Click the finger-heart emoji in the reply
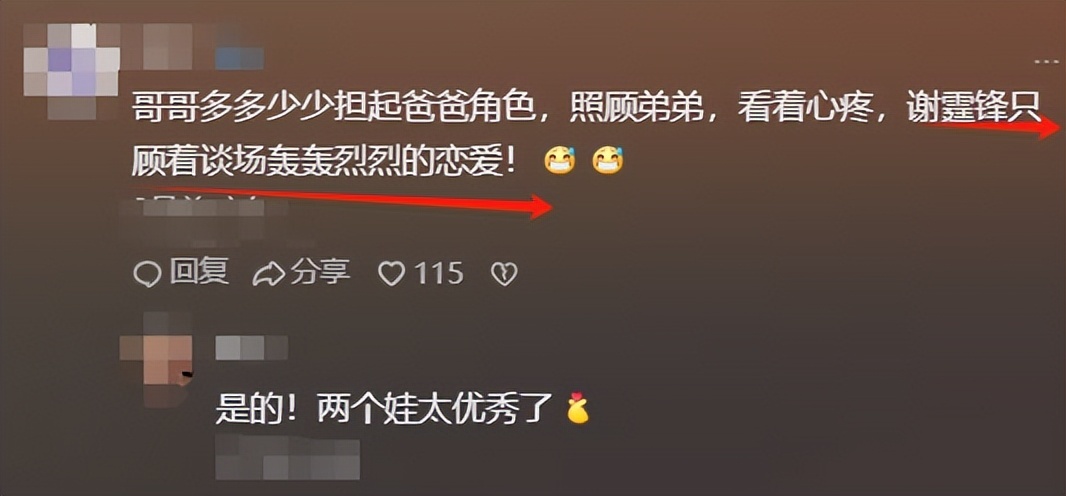The image size is (1066, 496). pyautogui.click(x=578, y=408)
